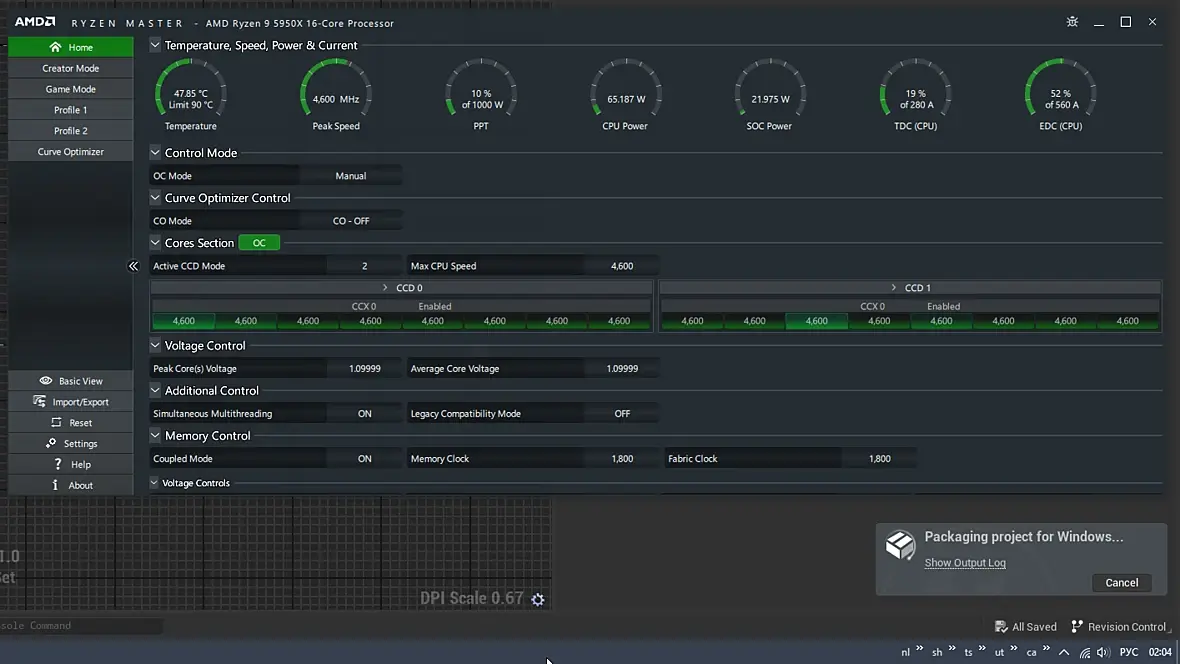Click the Basic View button

(x=71, y=381)
